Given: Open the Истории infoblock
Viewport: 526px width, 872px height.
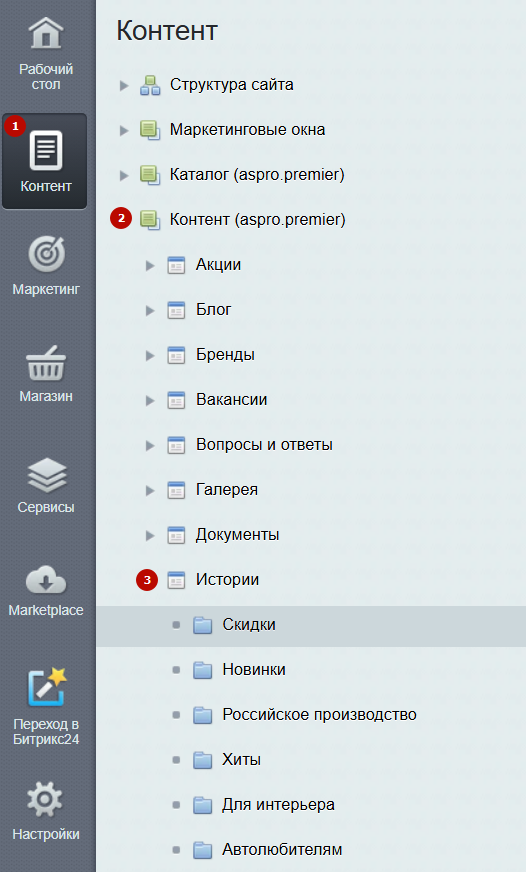Looking at the screenshot, I should pos(227,579).
